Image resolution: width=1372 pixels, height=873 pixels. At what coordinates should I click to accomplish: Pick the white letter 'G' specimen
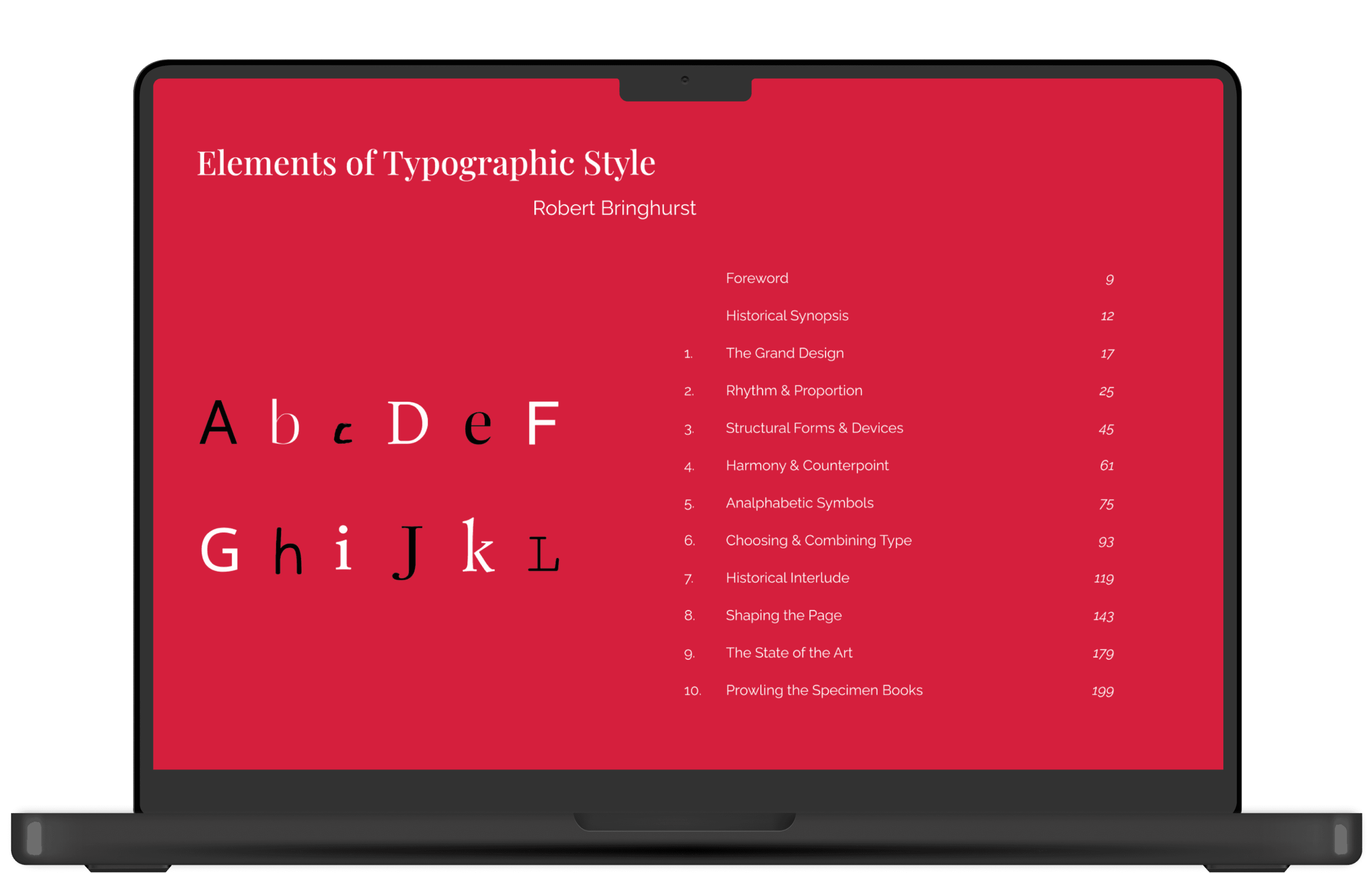[220, 549]
